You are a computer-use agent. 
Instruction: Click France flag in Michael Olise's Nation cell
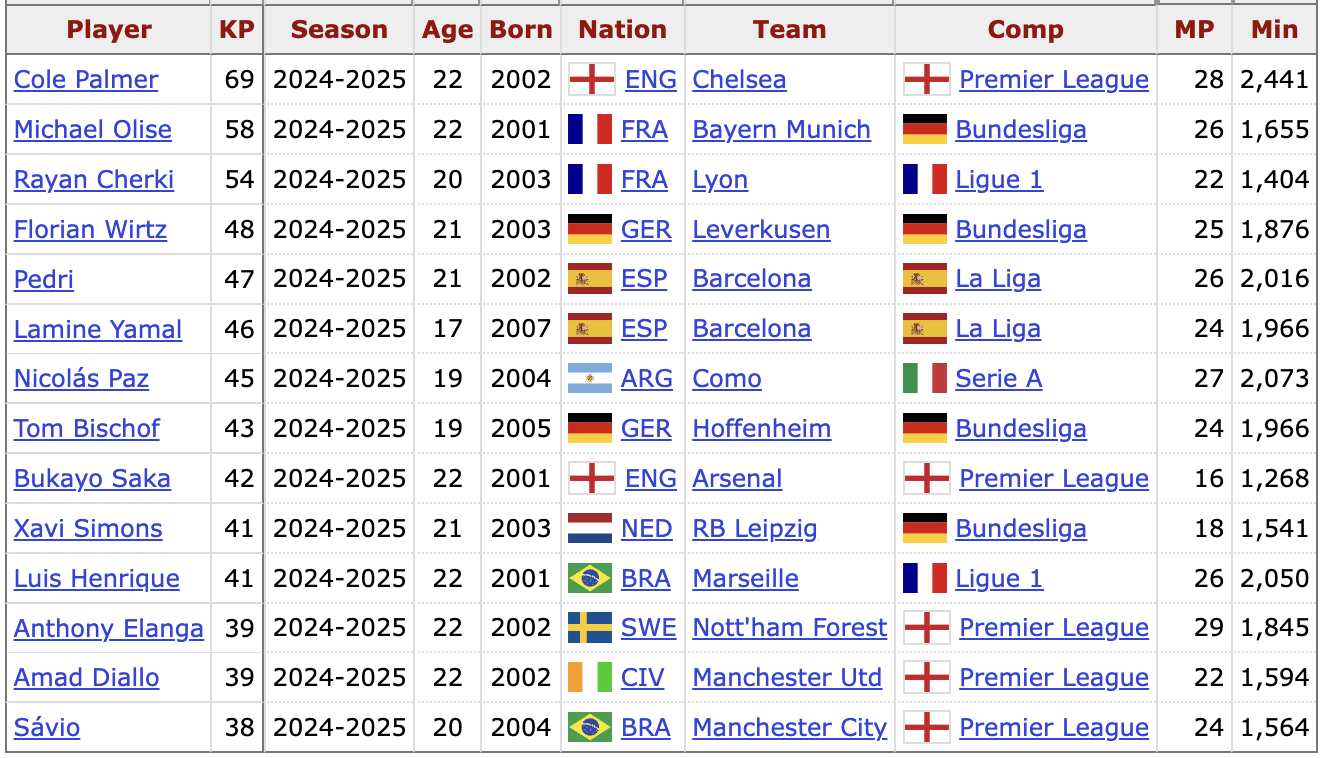pyautogui.click(x=590, y=129)
